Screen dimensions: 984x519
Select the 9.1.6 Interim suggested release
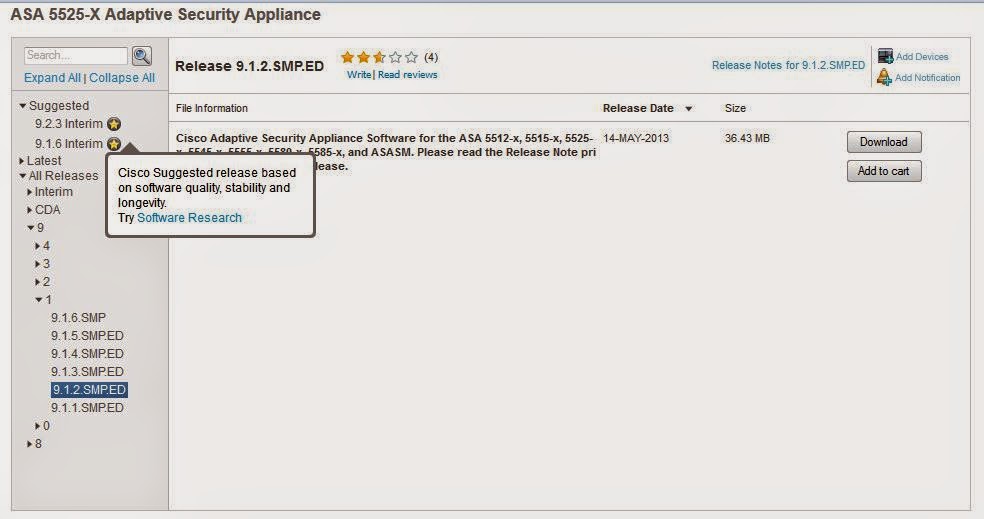(68, 144)
